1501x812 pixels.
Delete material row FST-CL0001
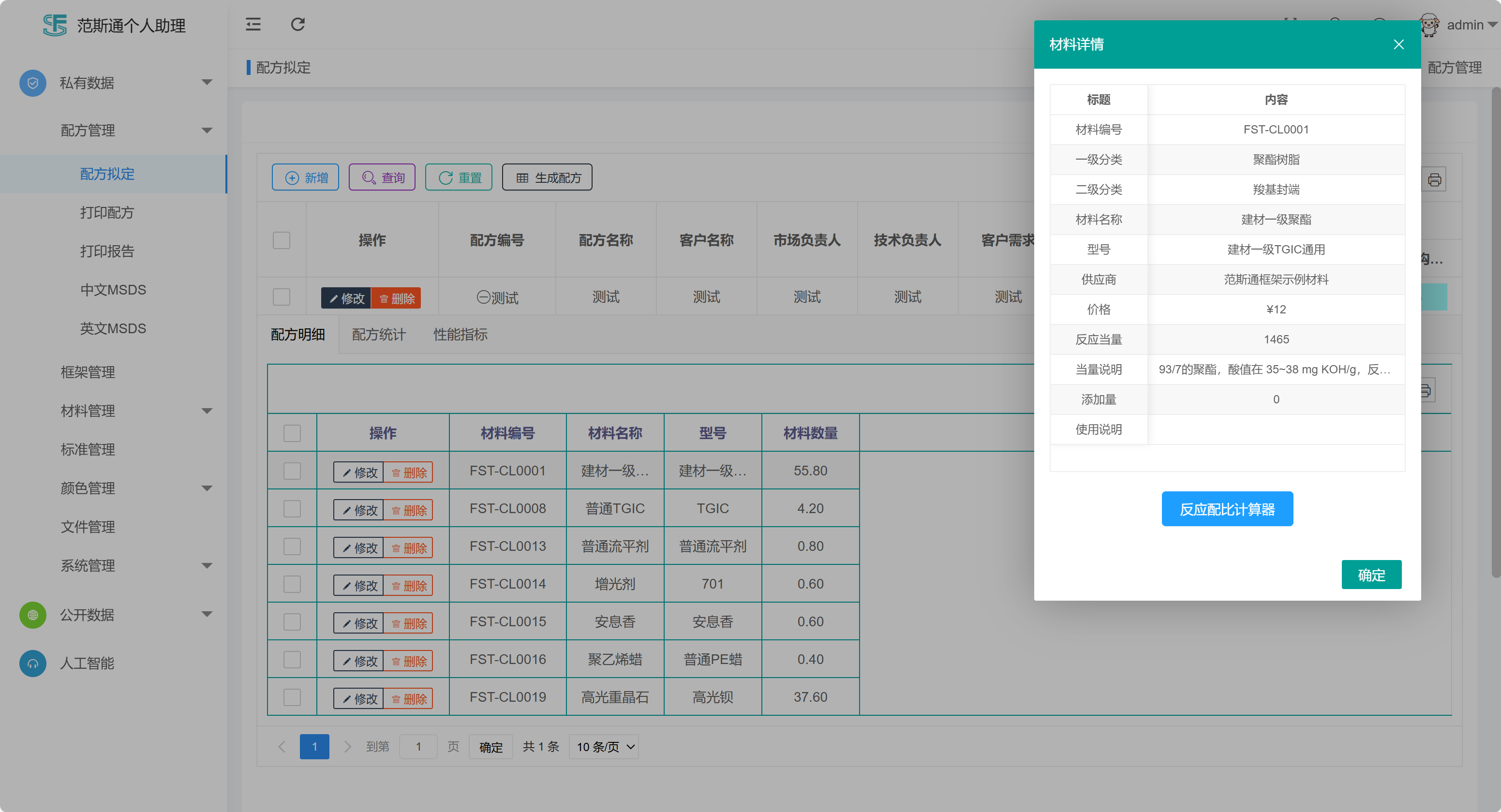(408, 472)
